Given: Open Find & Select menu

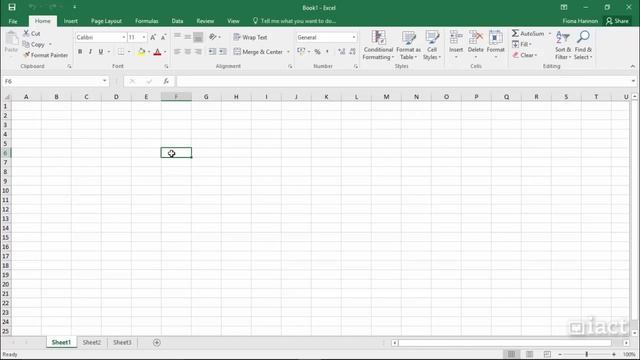Looking at the screenshot, I should tap(583, 45).
